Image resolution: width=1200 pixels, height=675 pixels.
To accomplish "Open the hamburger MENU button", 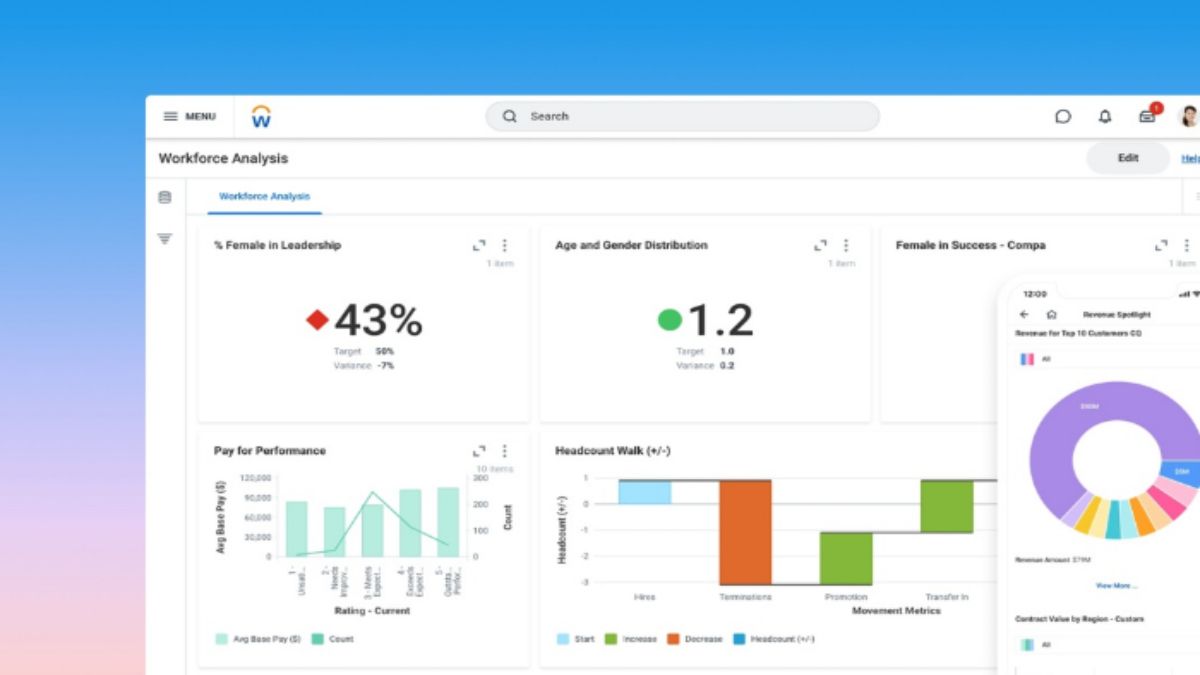I will (x=190, y=117).
